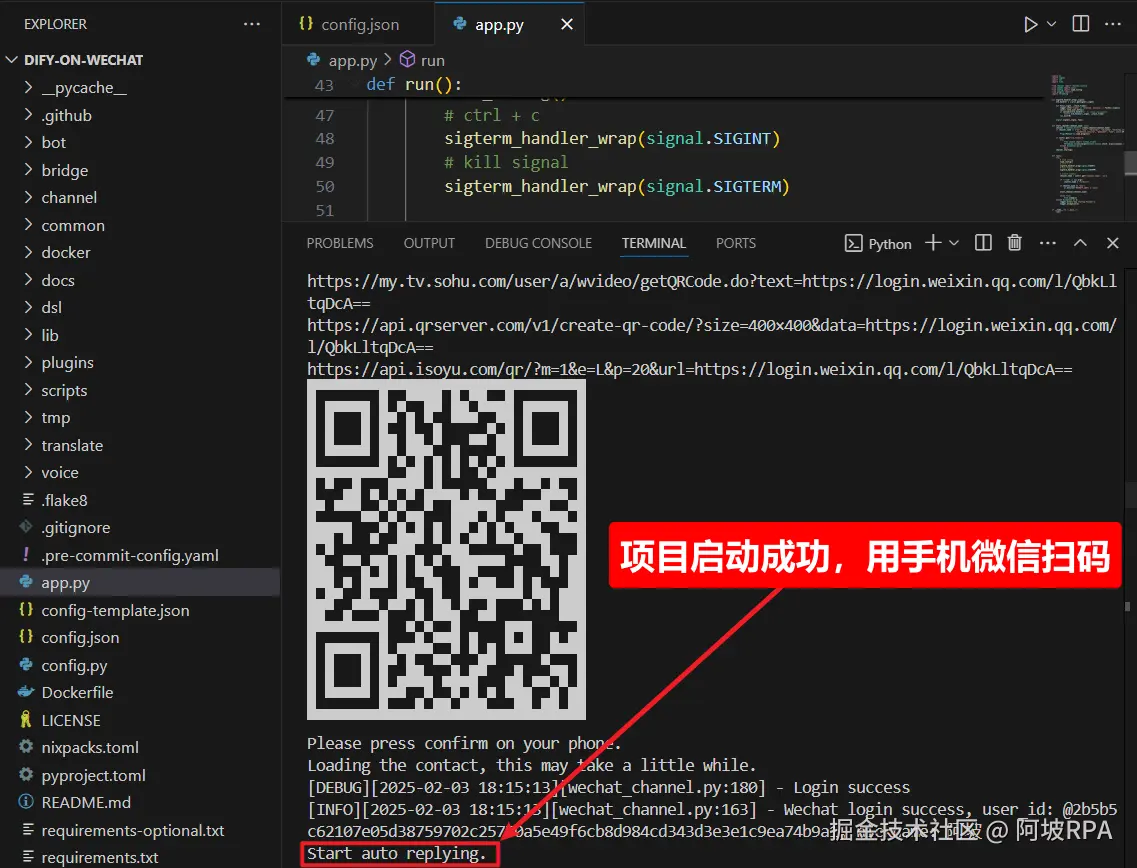Open launch profile dropdown next to plus

954,243
